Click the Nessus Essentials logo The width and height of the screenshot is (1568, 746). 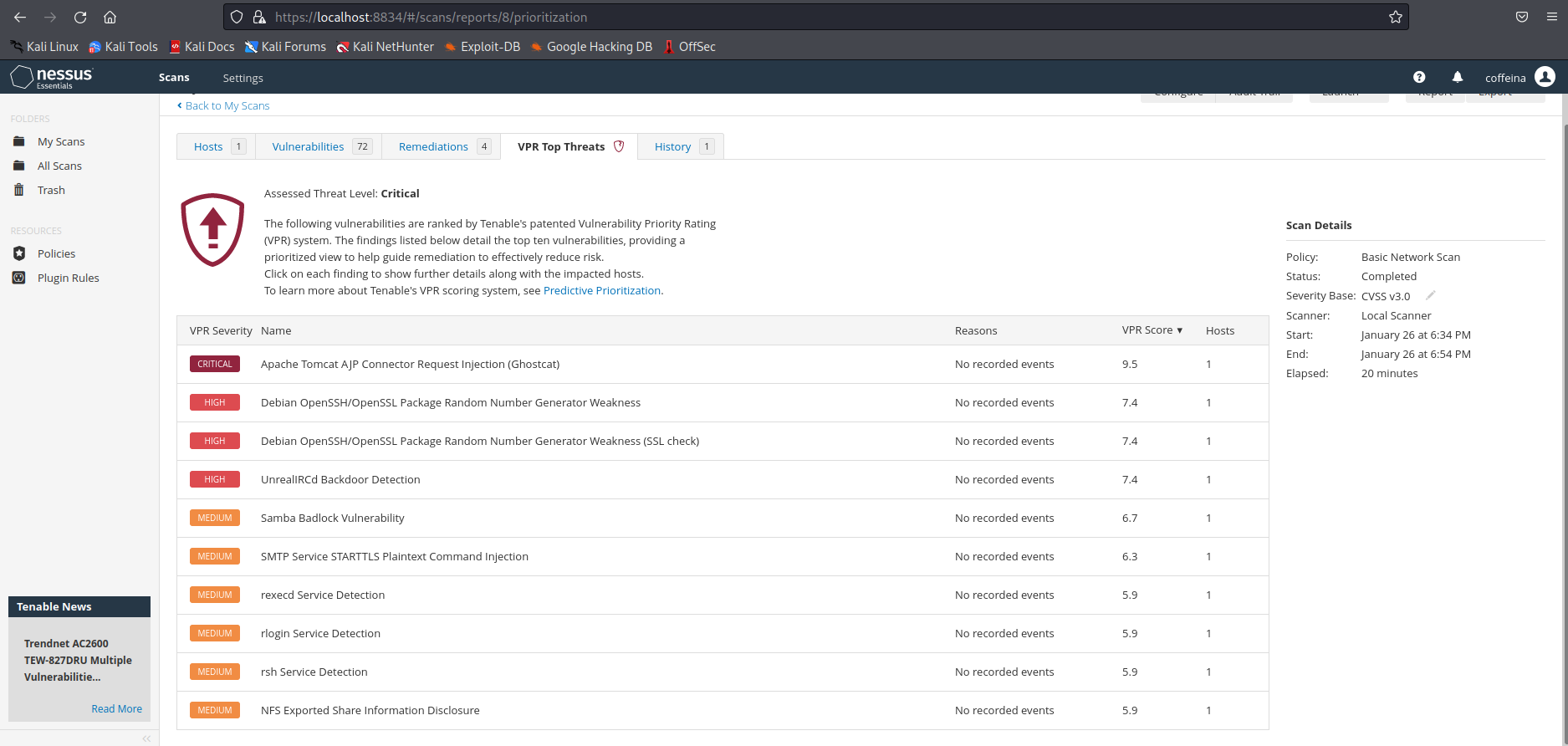pos(52,77)
